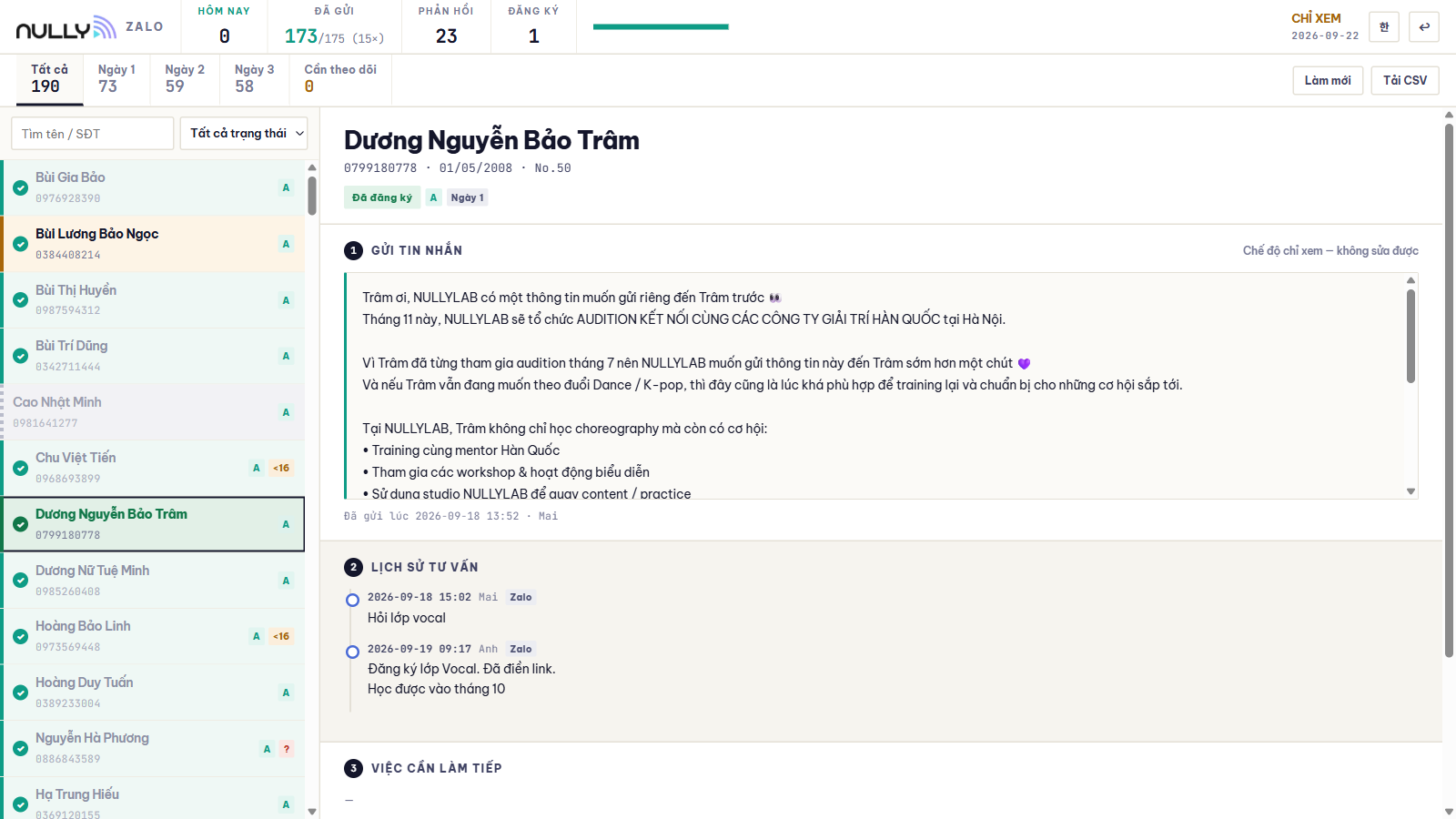
Task: Click the green check icon for Hoàng Duy Tuấn
Action: pyautogui.click(x=20, y=693)
